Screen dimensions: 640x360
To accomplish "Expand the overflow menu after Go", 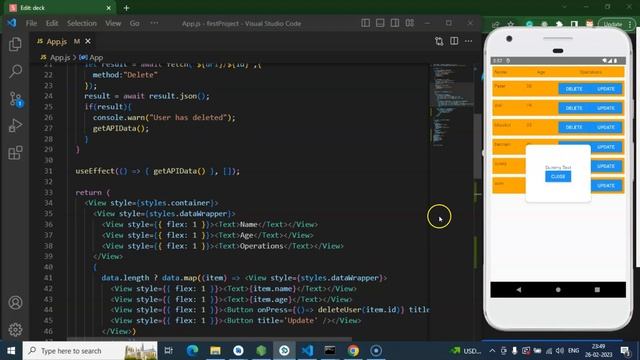I will (154, 23).
